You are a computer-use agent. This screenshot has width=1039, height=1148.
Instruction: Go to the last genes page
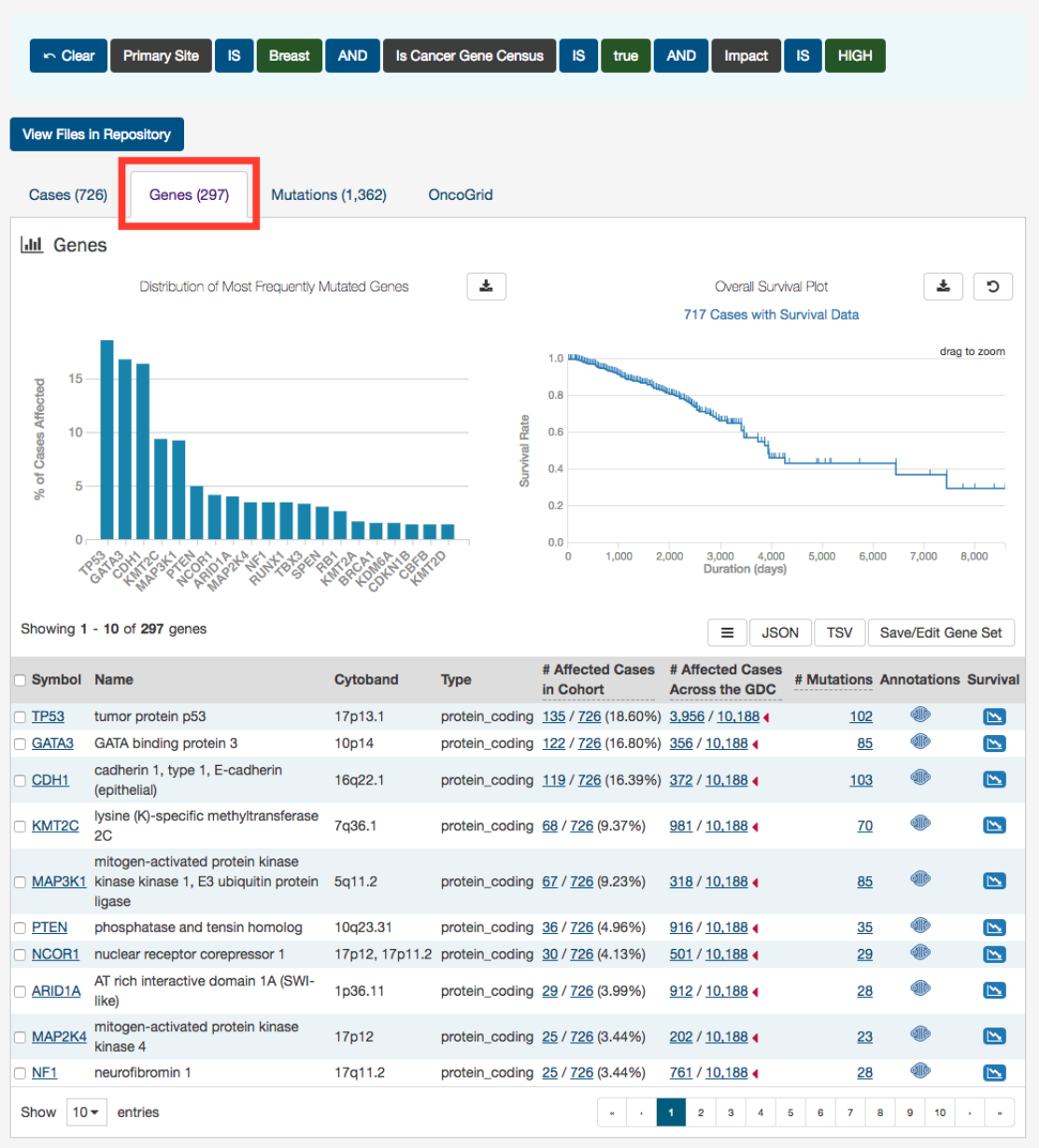pos(1000,1113)
